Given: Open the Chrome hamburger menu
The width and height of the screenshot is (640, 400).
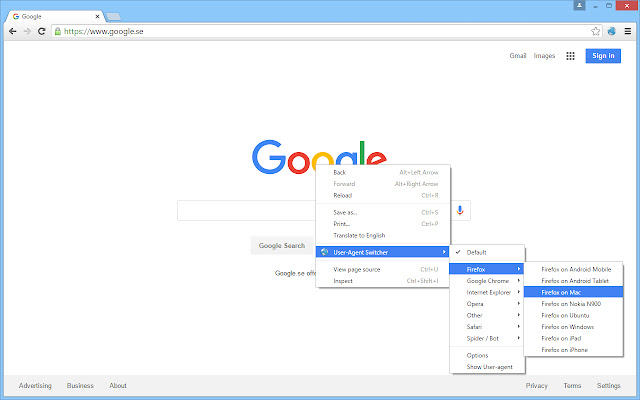Looking at the screenshot, I should tap(628, 31).
